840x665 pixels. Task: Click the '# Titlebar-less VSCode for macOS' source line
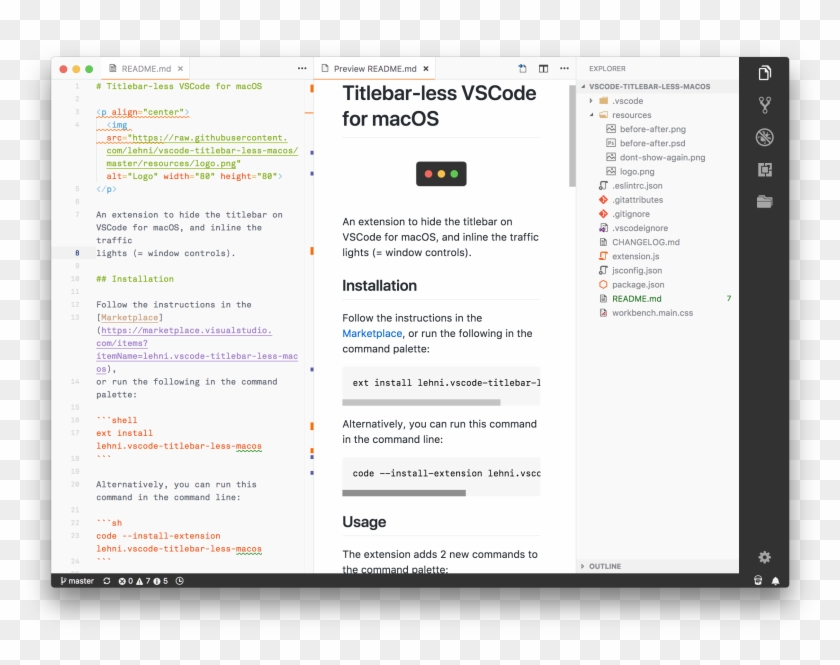pyautogui.click(x=179, y=86)
